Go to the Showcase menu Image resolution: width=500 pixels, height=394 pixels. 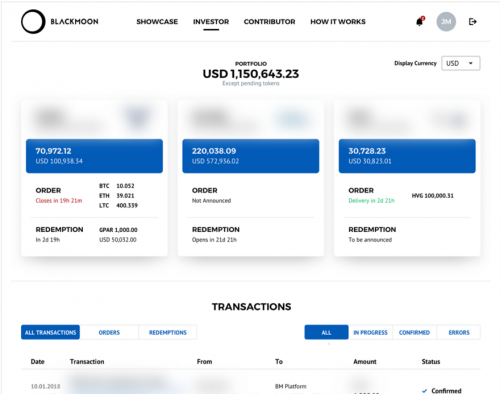(157, 22)
